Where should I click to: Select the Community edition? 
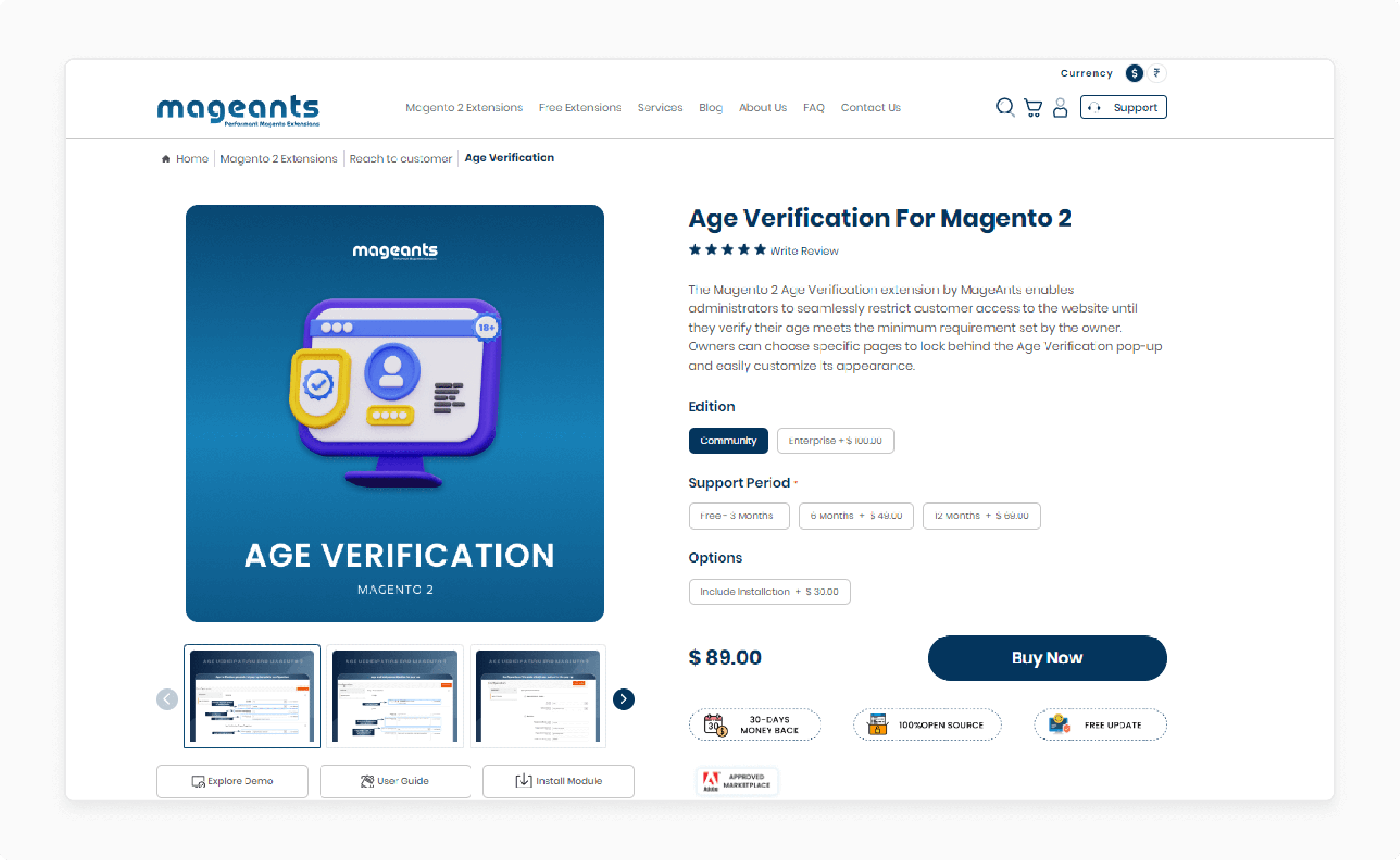(x=728, y=441)
